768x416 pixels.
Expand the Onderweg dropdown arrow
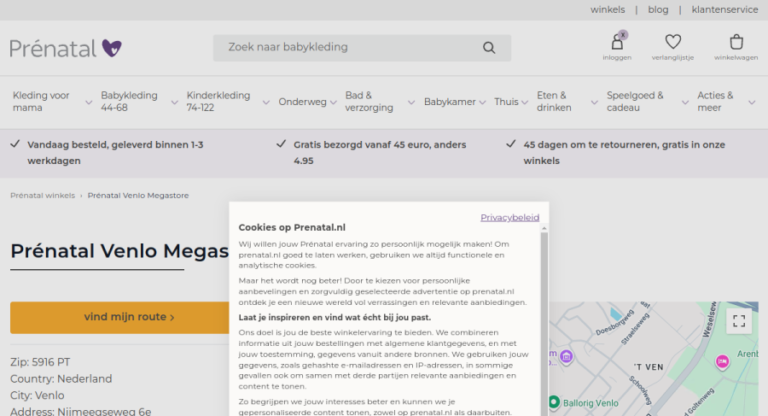333,102
